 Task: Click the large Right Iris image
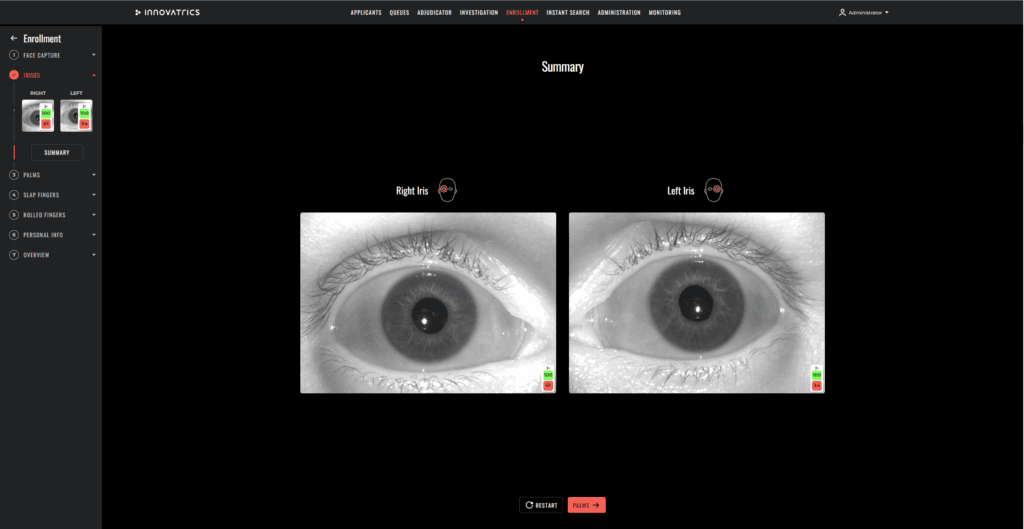428,302
